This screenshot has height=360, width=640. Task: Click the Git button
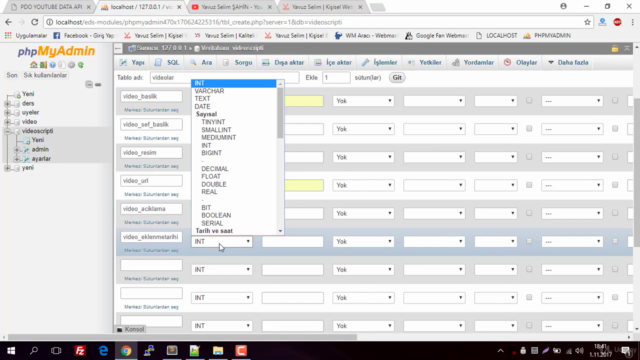coord(397,78)
